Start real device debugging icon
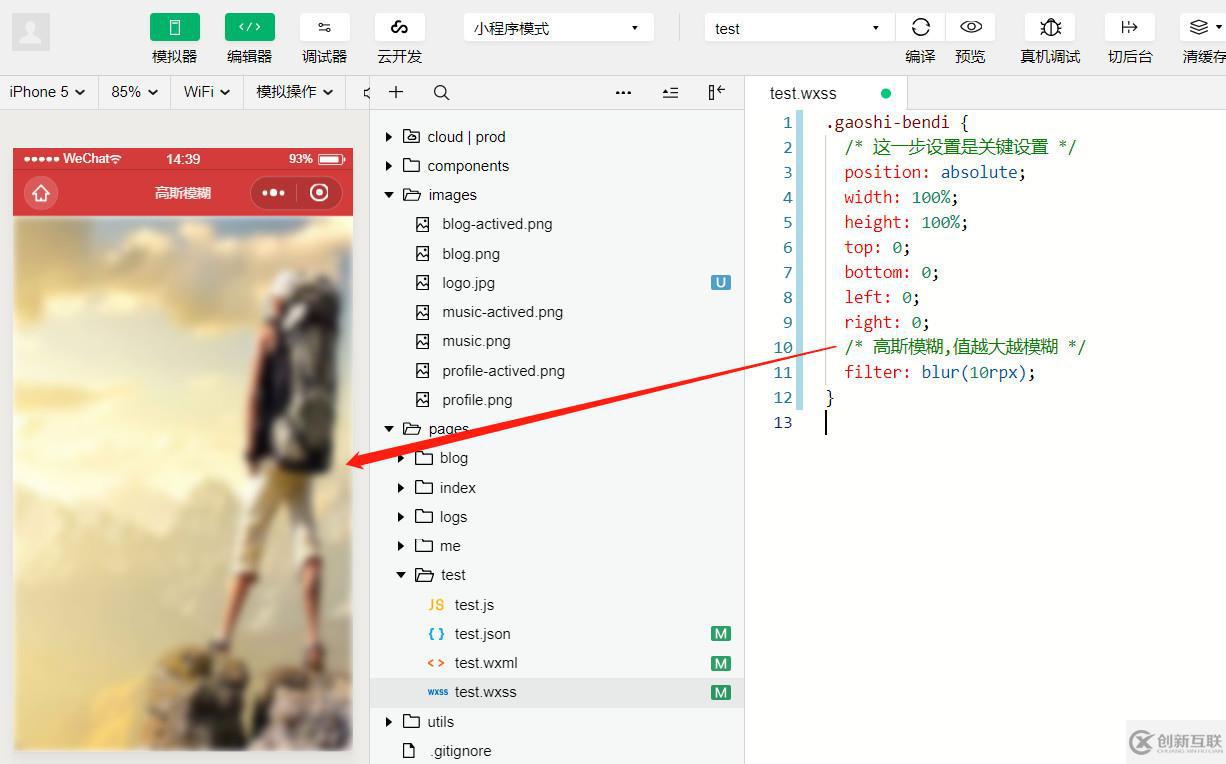 pos(1050,27)
